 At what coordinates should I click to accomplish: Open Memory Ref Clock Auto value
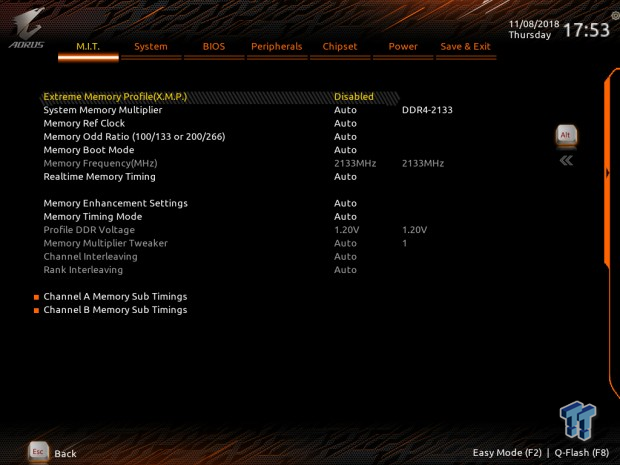345,123
